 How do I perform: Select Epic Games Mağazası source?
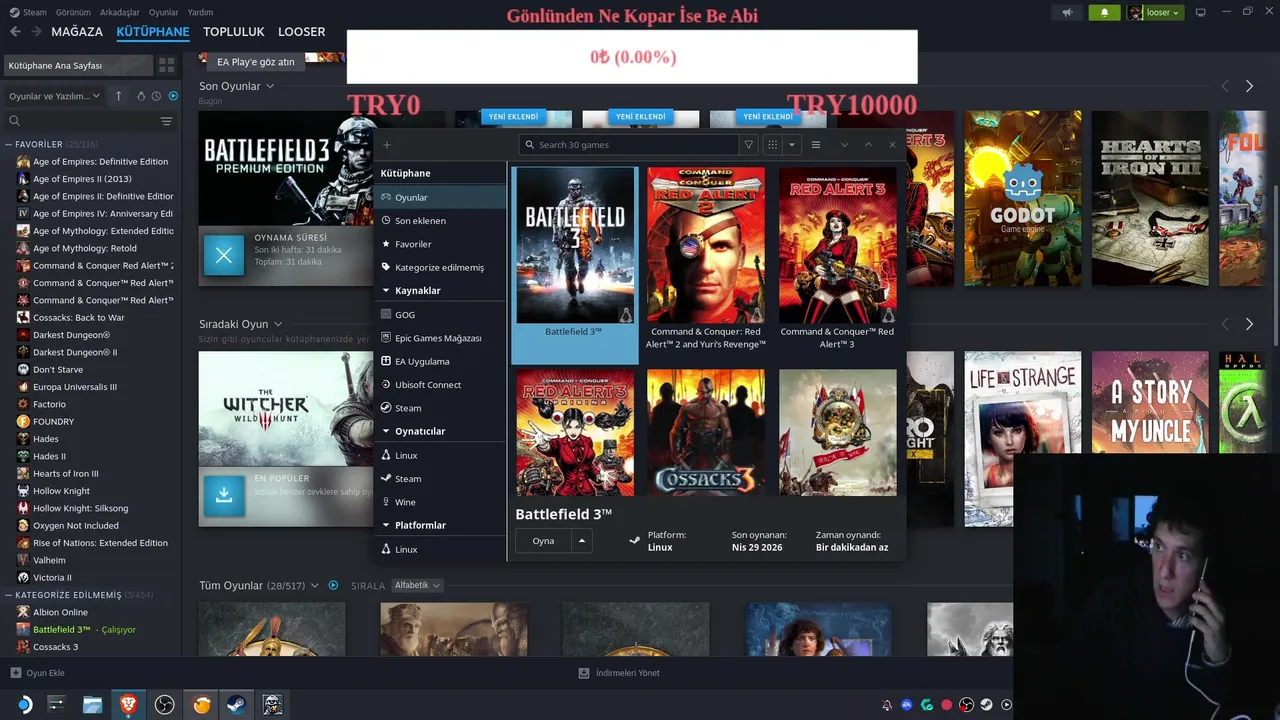[441, 338]
